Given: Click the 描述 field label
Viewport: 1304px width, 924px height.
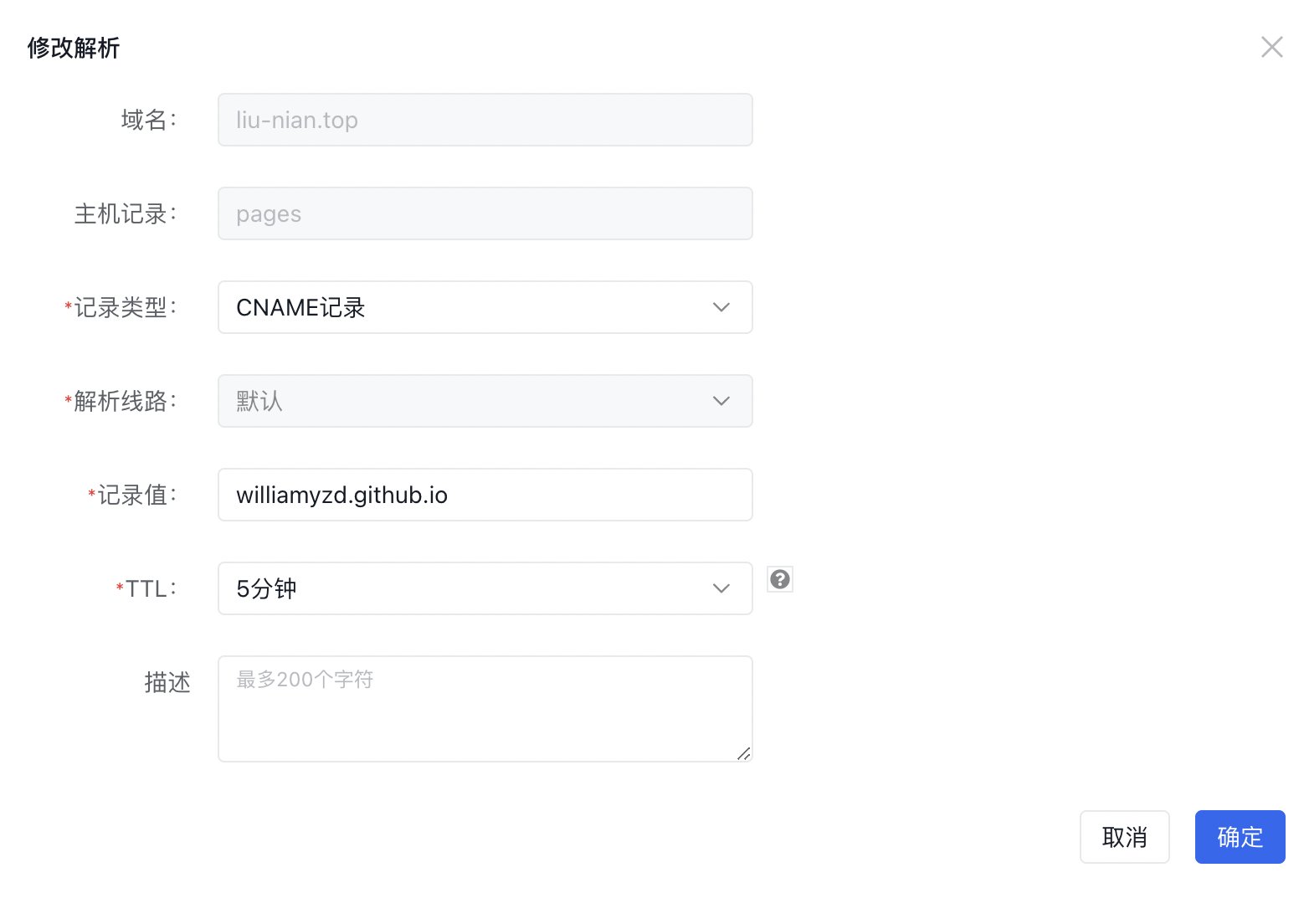Looking at the screenshot, I should tap(167, 682).
